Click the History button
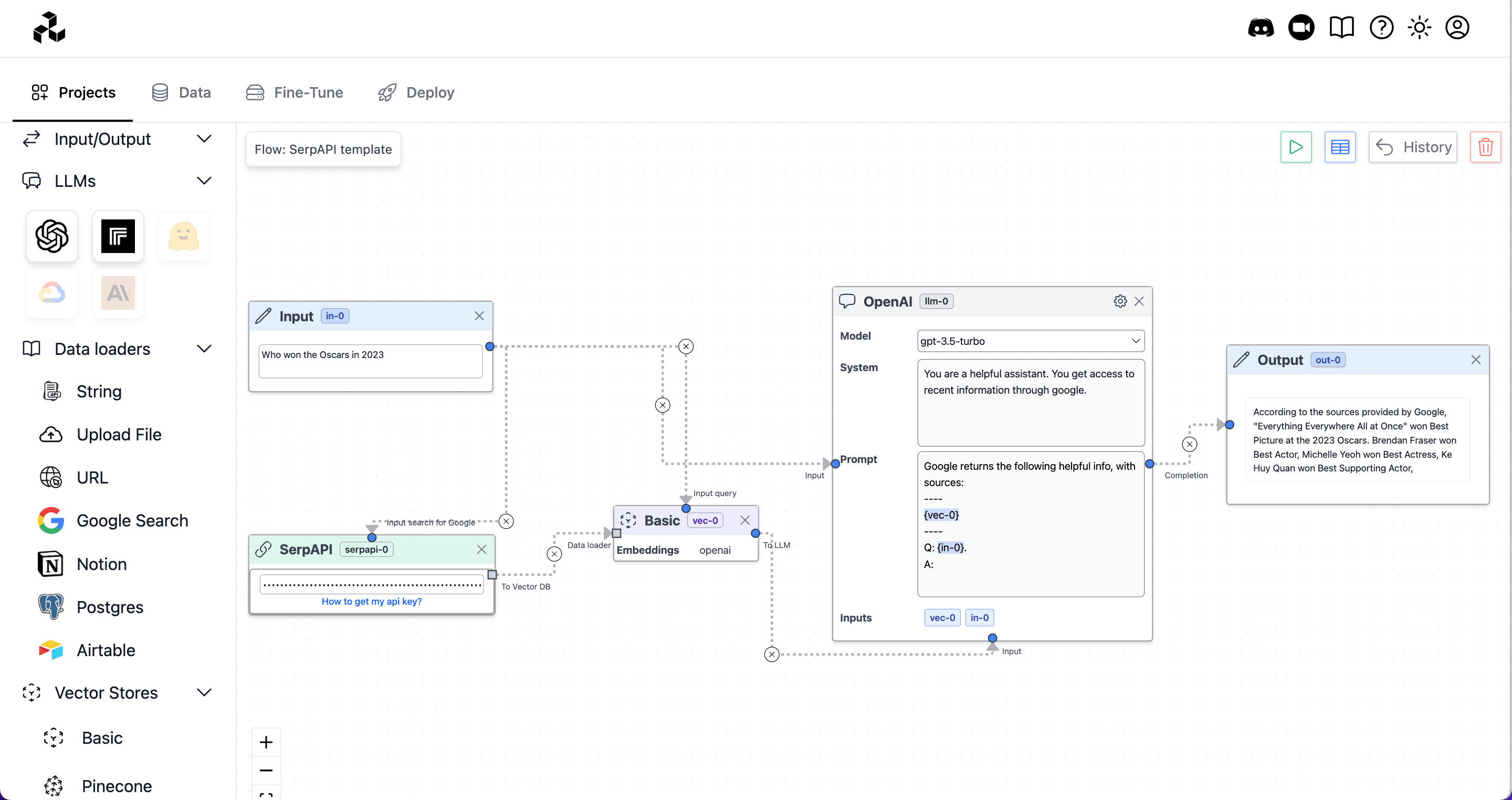Image resolution: width=1512 pixels, height=800 pixels. pos(1412,148)
